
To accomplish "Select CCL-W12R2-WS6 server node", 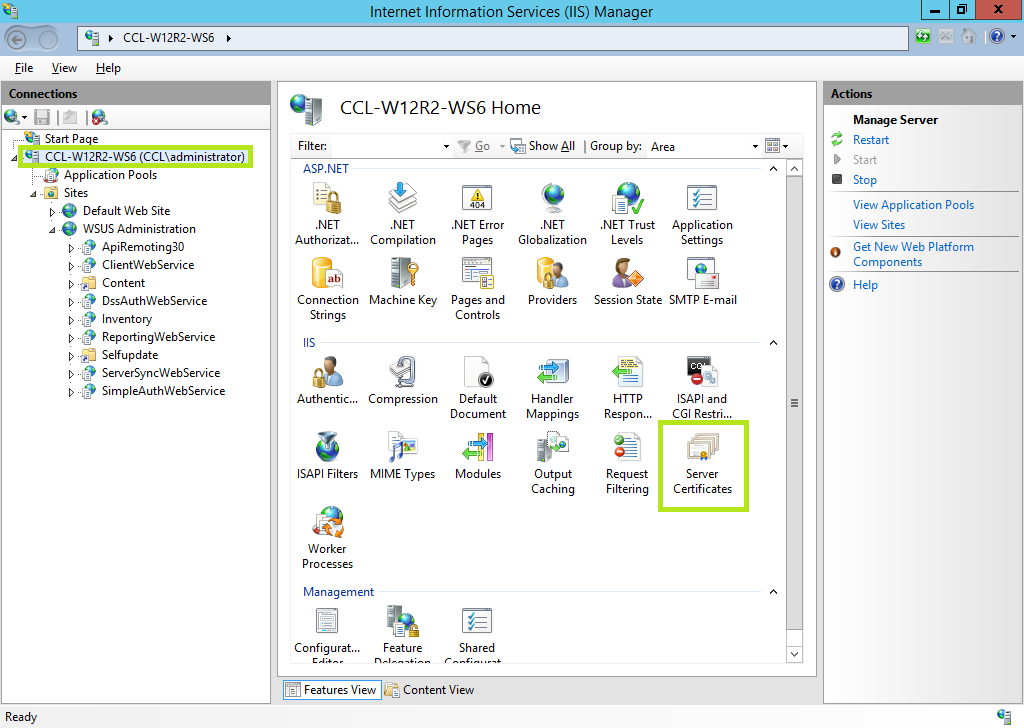I will [144, 157].
